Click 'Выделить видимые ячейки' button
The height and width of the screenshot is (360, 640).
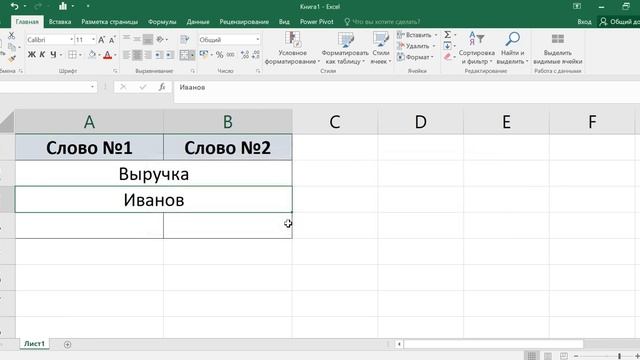(x=558, y=48)
